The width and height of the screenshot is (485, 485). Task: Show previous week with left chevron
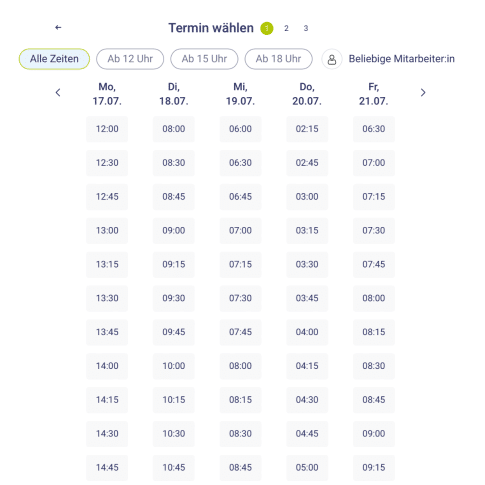[58, 93]
